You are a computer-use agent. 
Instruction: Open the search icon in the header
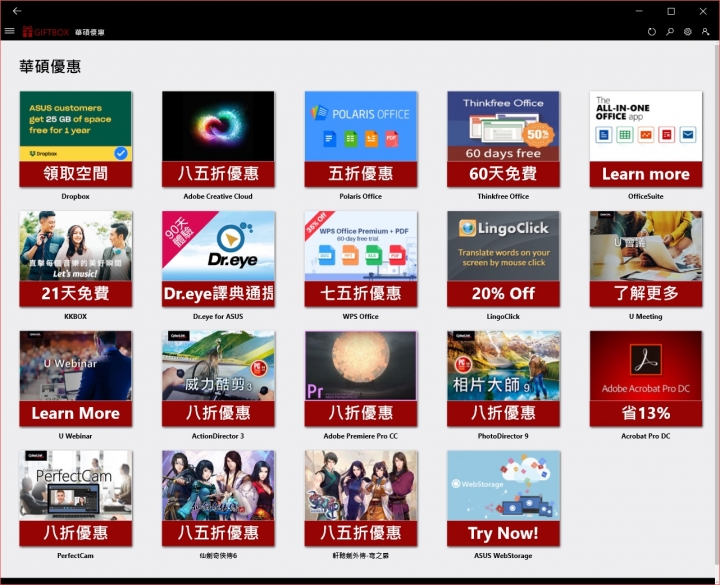pyautogui.click(x=670, y=32)
